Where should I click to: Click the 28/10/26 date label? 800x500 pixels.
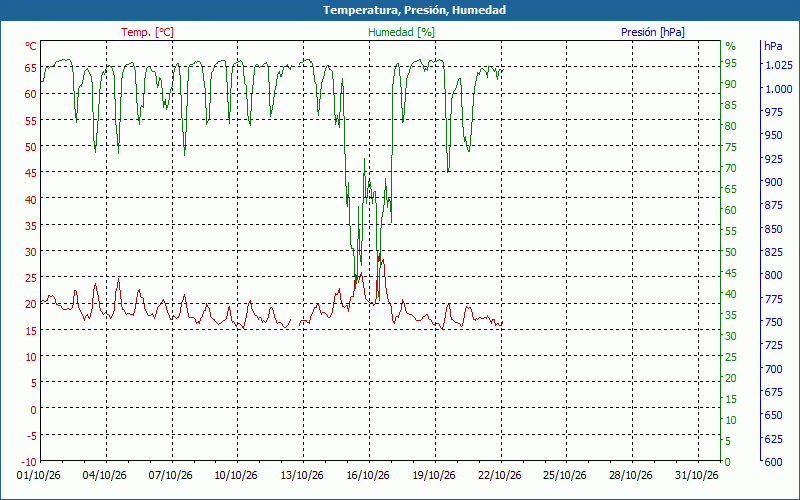pos(631,475)
